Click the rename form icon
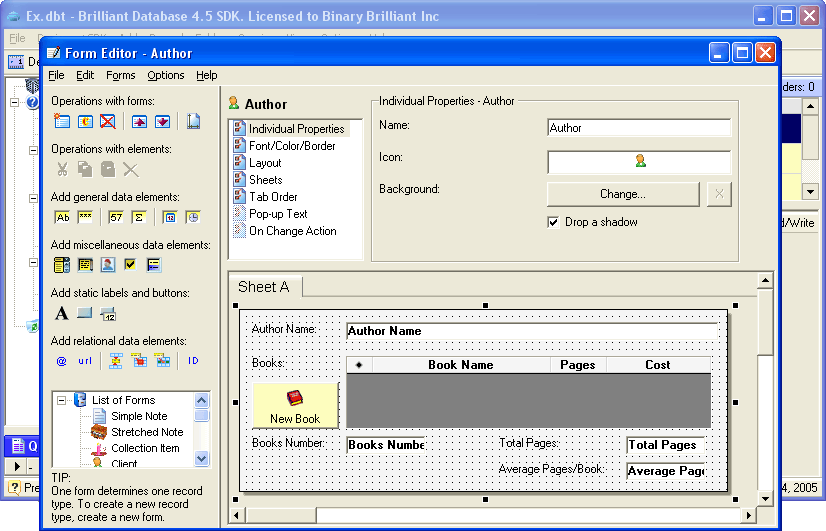 [x=85, y=122]
